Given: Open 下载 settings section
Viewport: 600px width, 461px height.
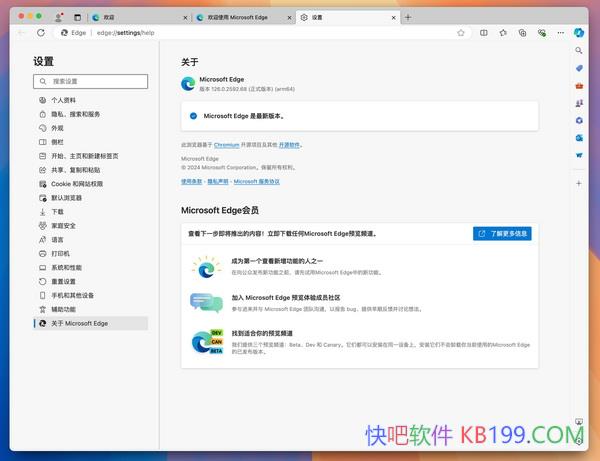Looking at the screenshot, I should [x=58, y=212].
